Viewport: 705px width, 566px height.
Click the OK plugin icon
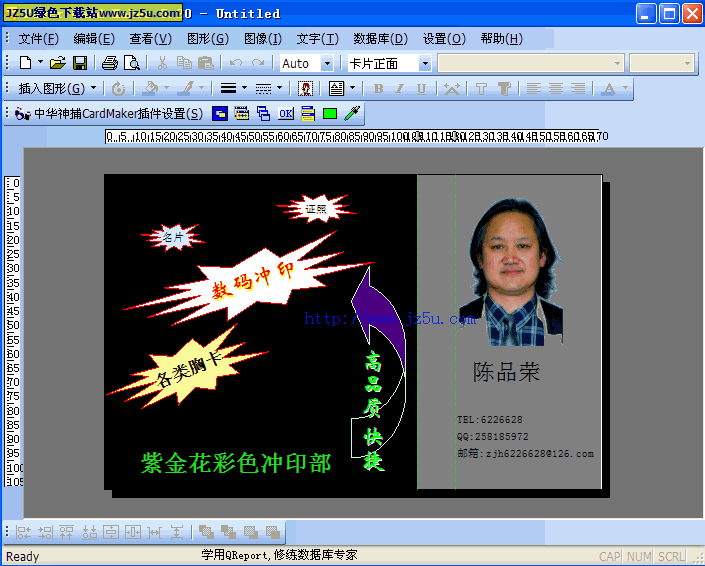click(286, 114)
